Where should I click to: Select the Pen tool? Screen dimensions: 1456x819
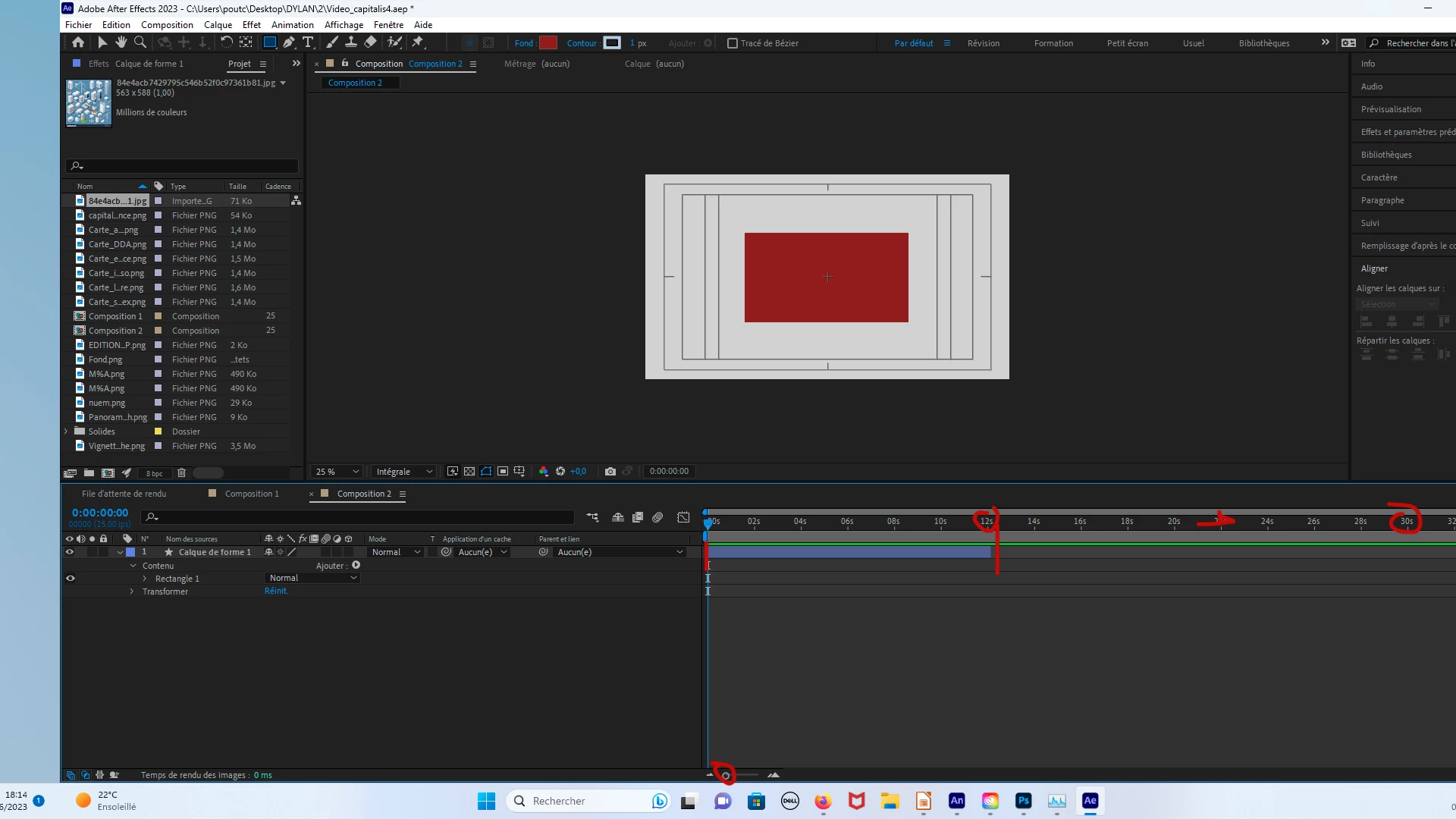pos(289,42)
